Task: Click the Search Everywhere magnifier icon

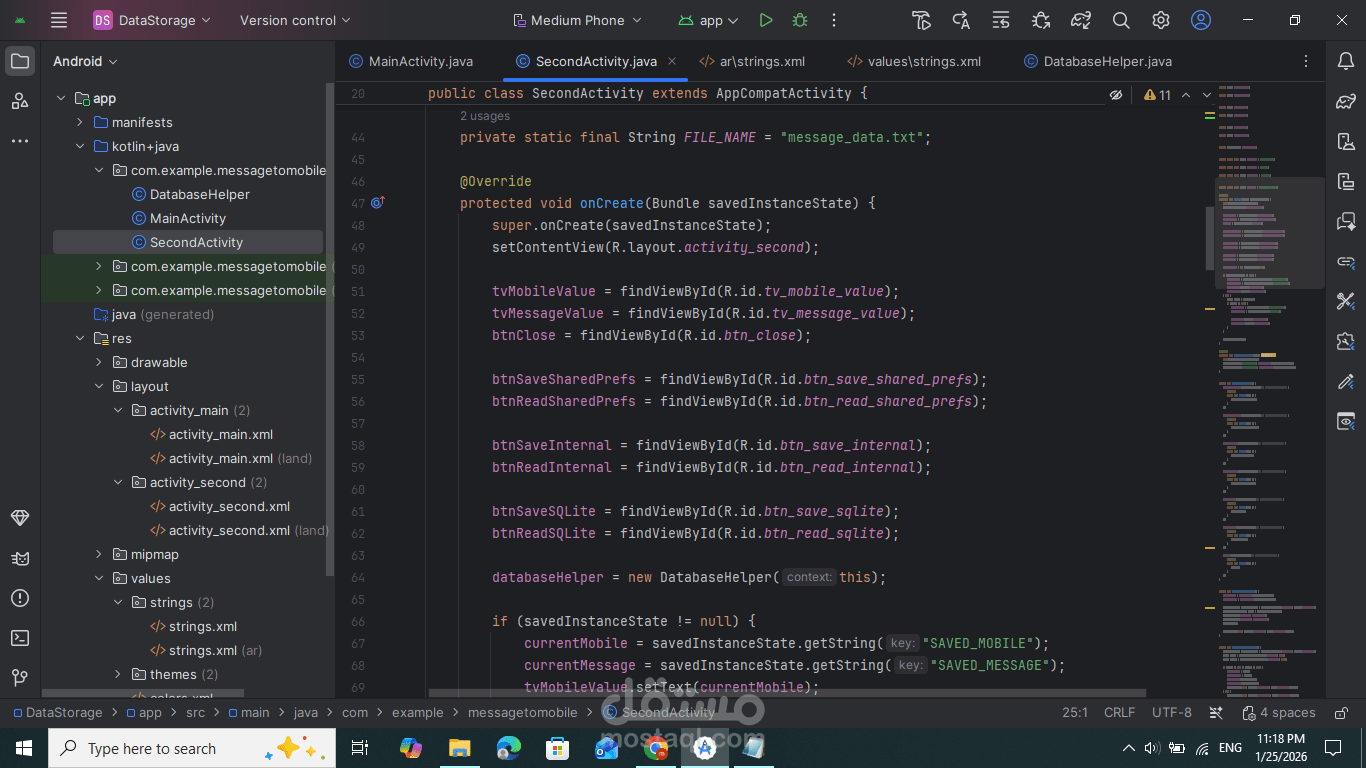Action: click(x=1121, y=20)
